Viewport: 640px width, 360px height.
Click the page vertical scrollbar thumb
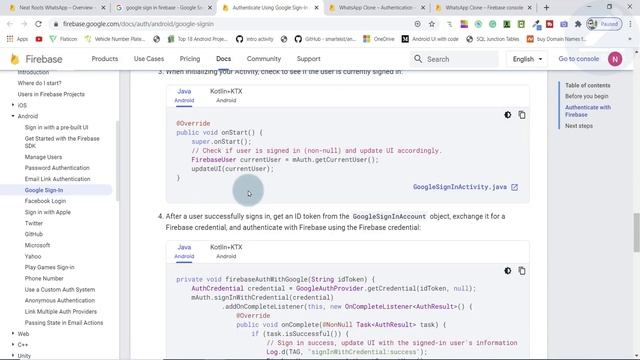(x=636, y=233)
